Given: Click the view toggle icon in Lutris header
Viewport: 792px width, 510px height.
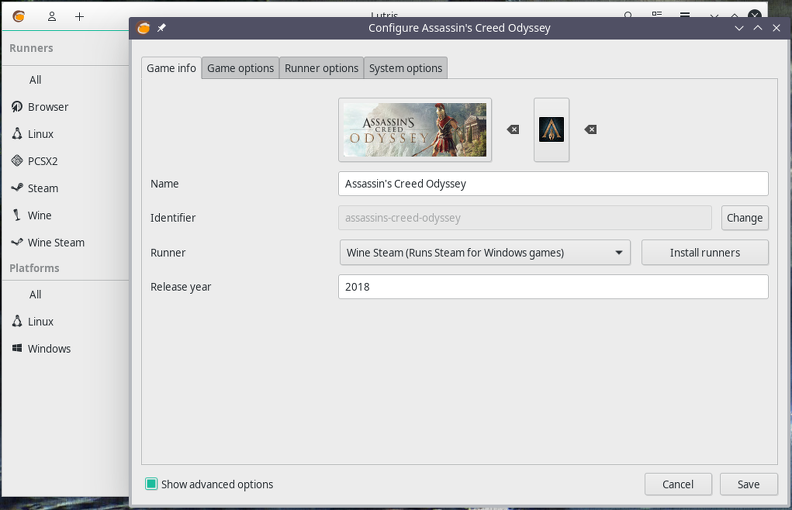Looking at the screenshot, I should tap(657, 15).
